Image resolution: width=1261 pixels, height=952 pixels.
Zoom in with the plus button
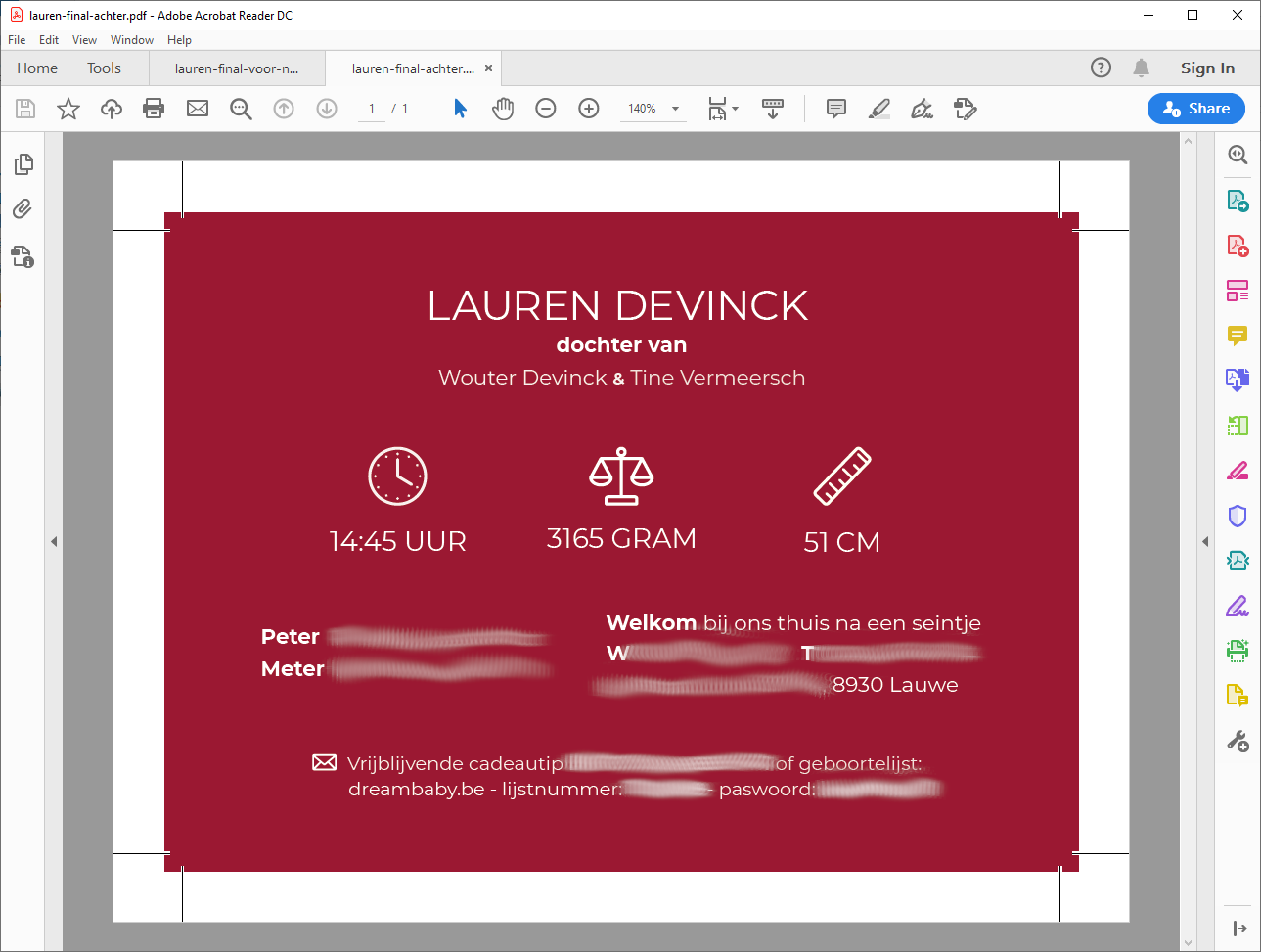coord(589,109)
